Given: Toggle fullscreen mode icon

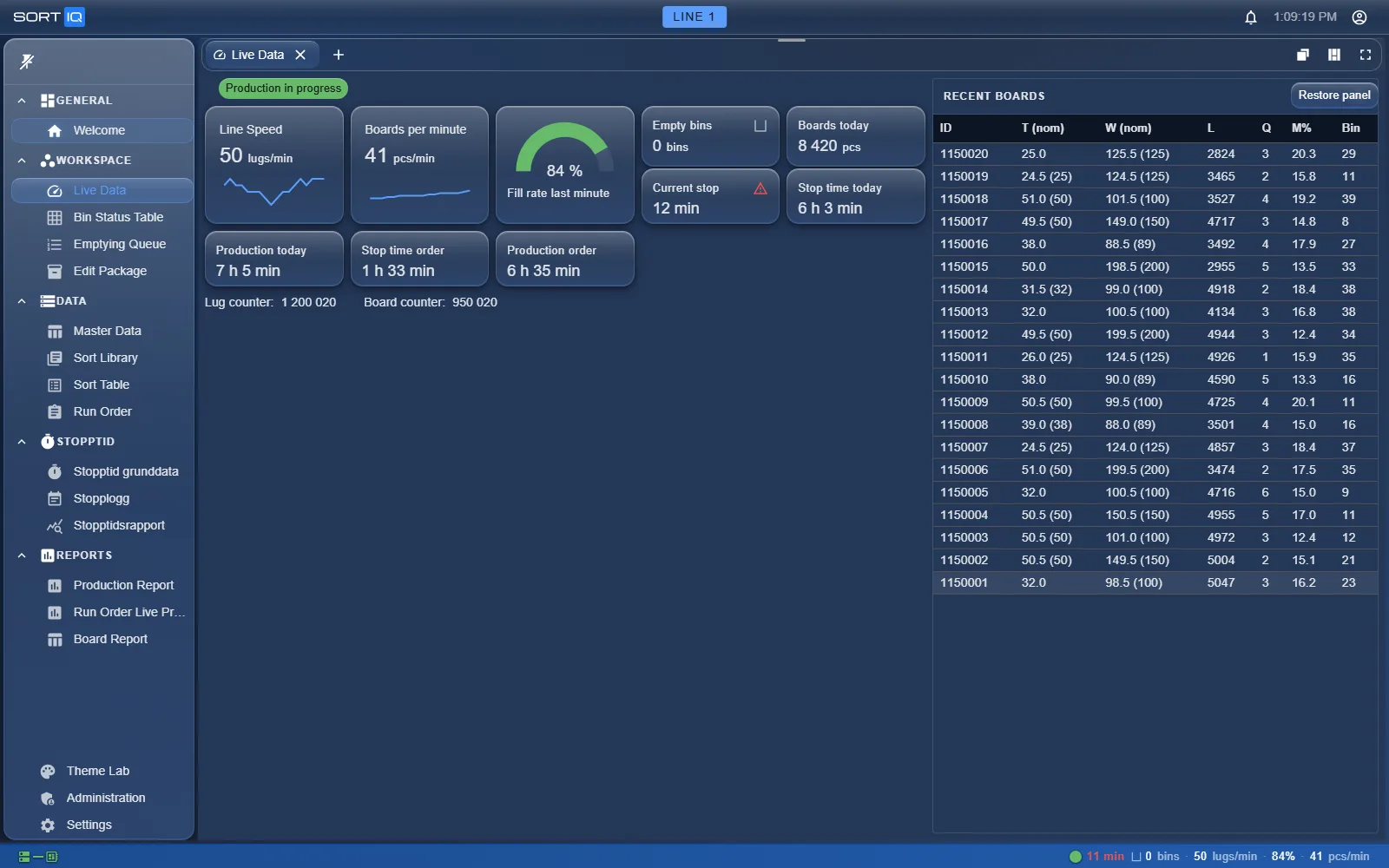Looking at the screenshot, I should (1366, 55).
